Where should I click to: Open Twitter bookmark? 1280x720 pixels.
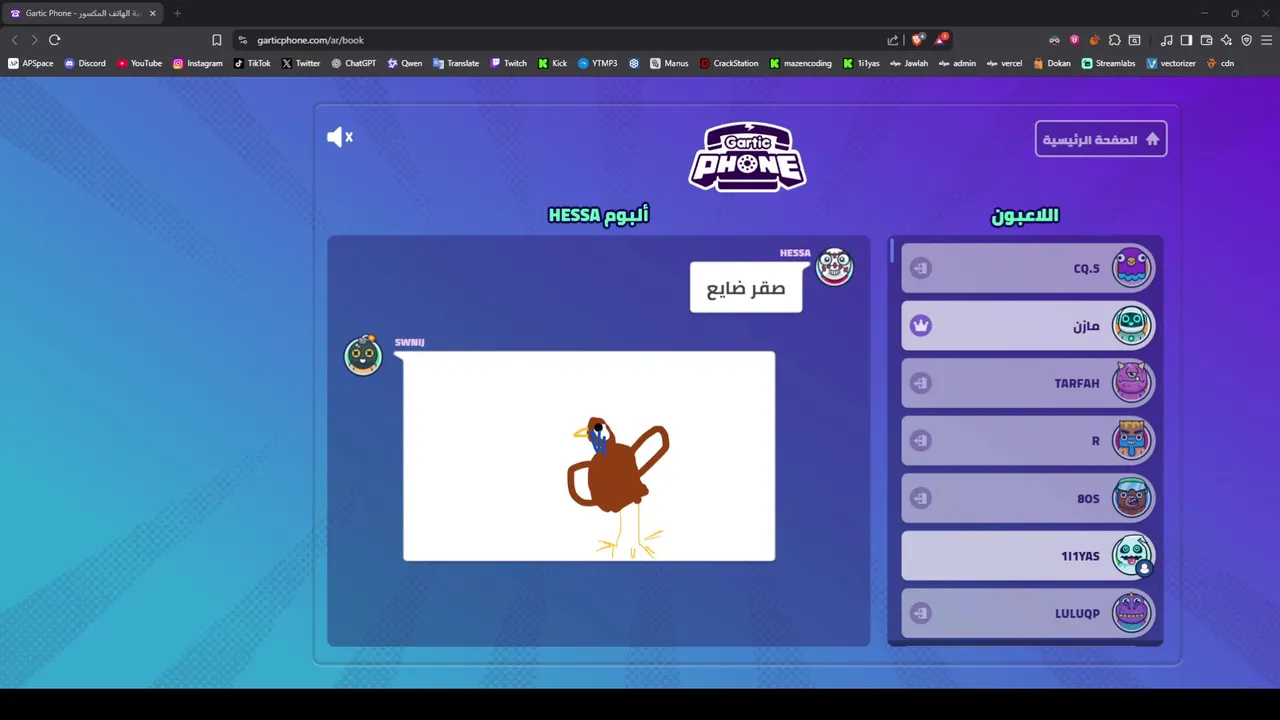coord(301,63)
